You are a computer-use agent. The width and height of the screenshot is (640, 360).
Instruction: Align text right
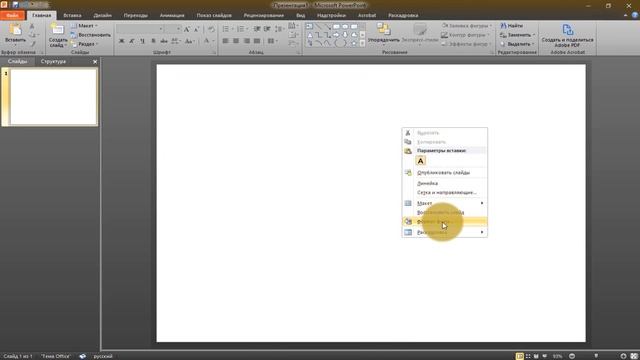[x=247, y=41]
